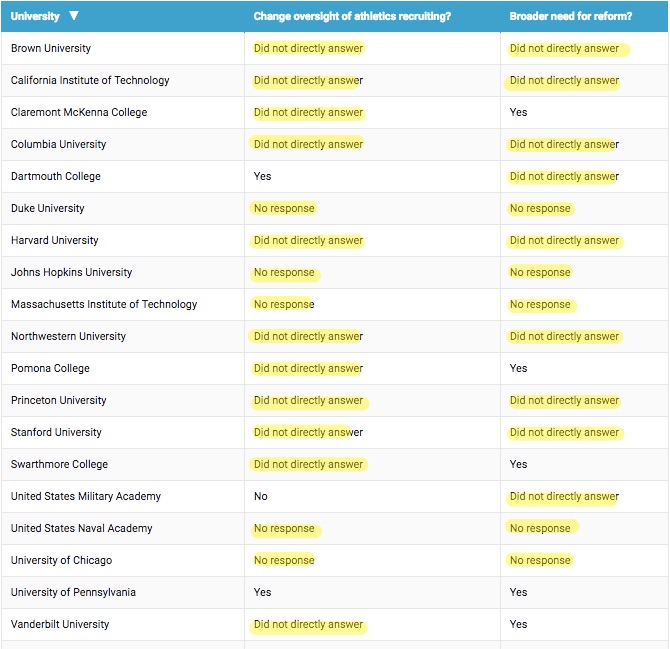Click Northwestern's oversight 'Did not directly answer'

tap(308, 336)
